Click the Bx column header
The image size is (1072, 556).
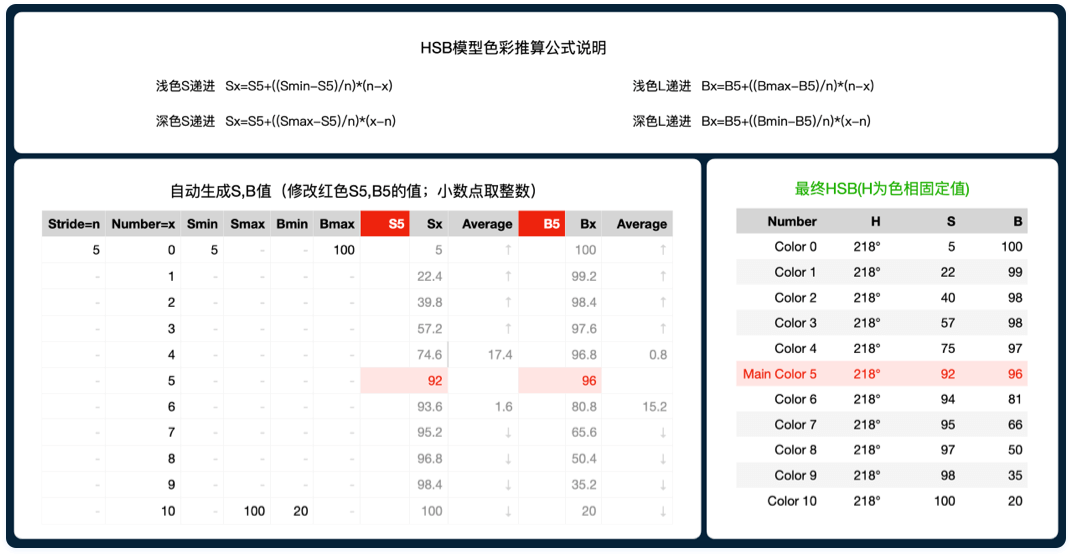584,224
